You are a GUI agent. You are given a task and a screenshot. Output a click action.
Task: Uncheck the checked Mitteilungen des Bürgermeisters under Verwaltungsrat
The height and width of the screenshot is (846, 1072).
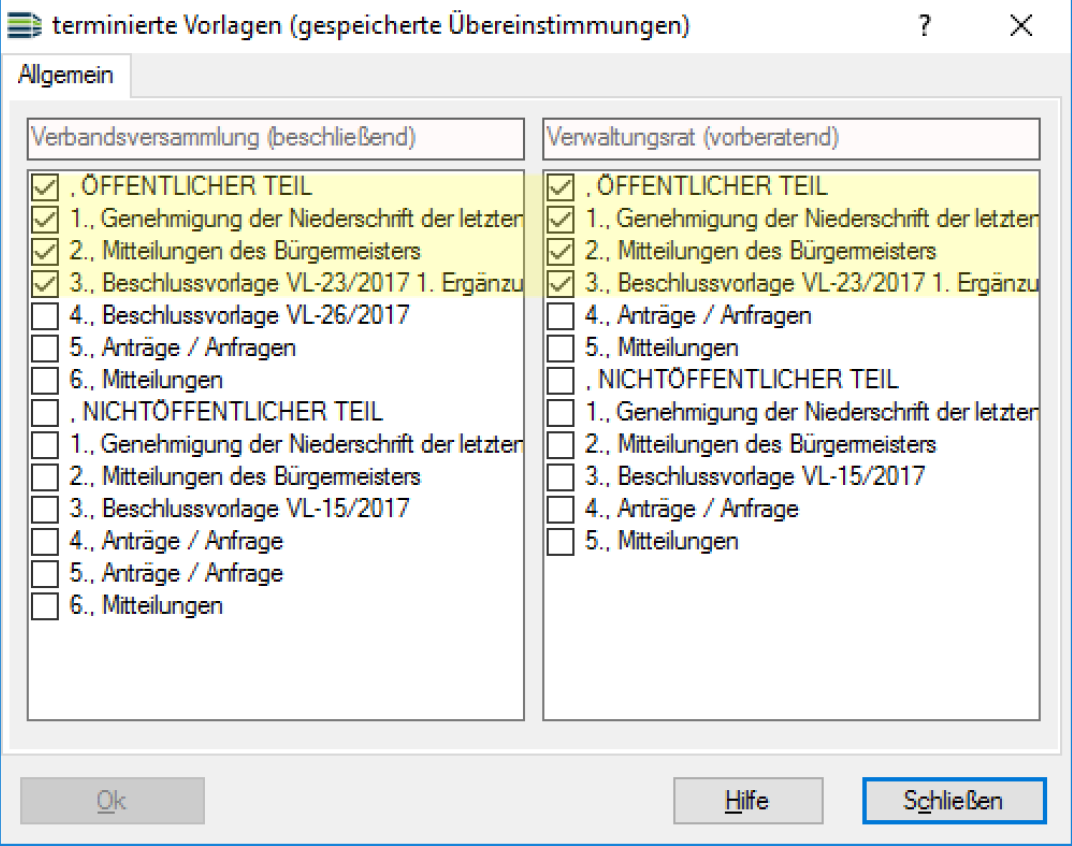tap(561, 251)
